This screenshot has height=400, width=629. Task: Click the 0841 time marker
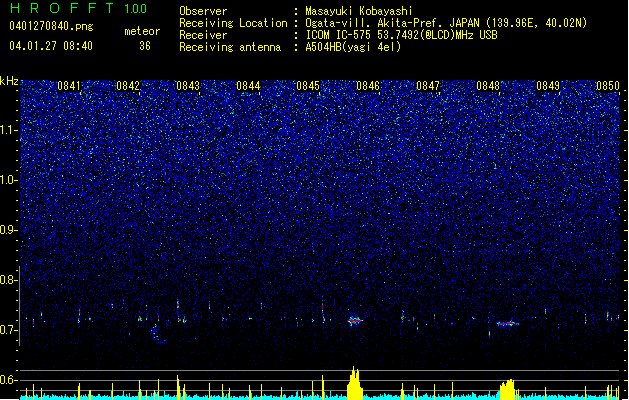pyautogui.click(x=69, y=85)
